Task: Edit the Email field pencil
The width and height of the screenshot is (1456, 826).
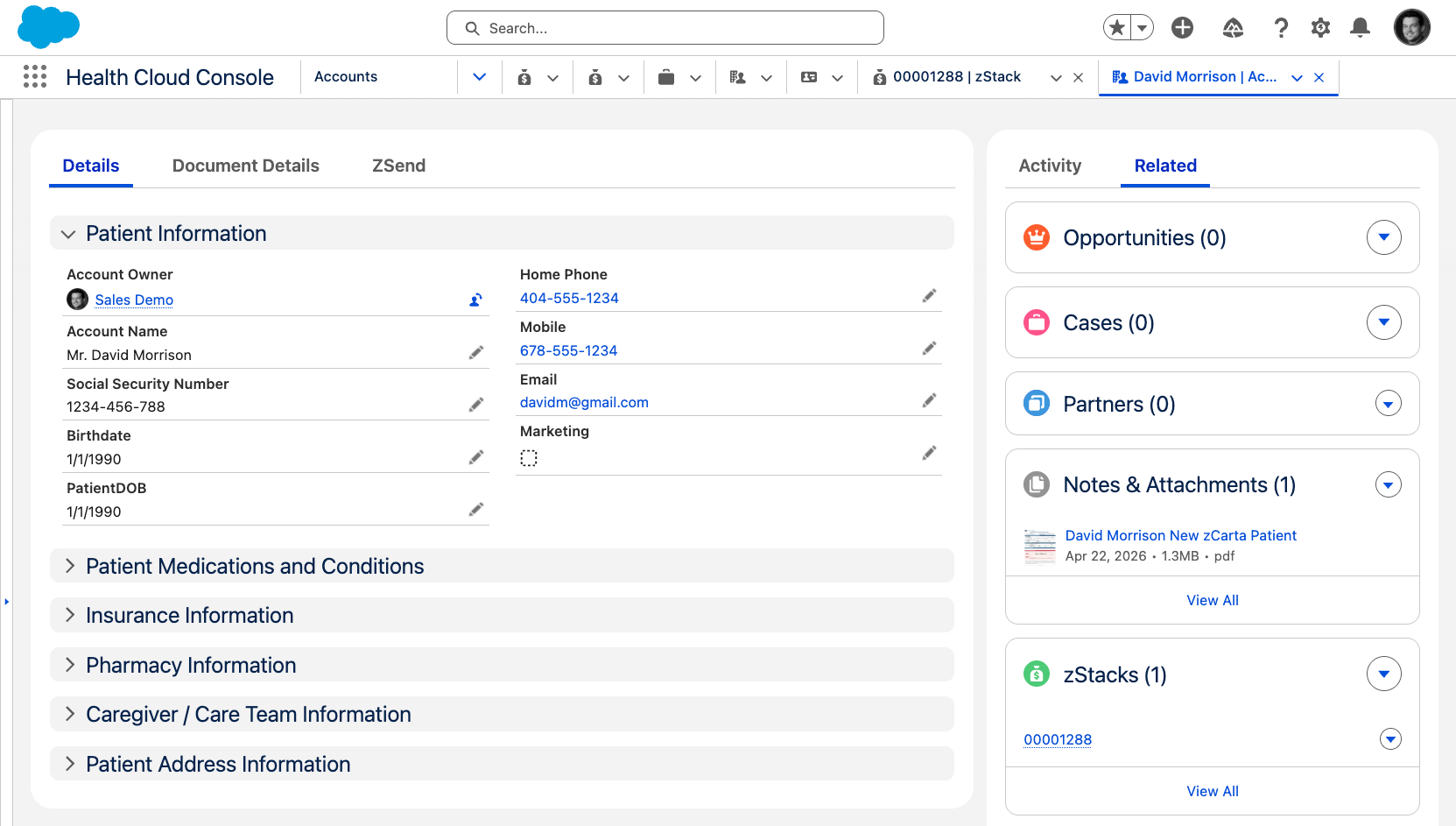Action: click(929, 400)
